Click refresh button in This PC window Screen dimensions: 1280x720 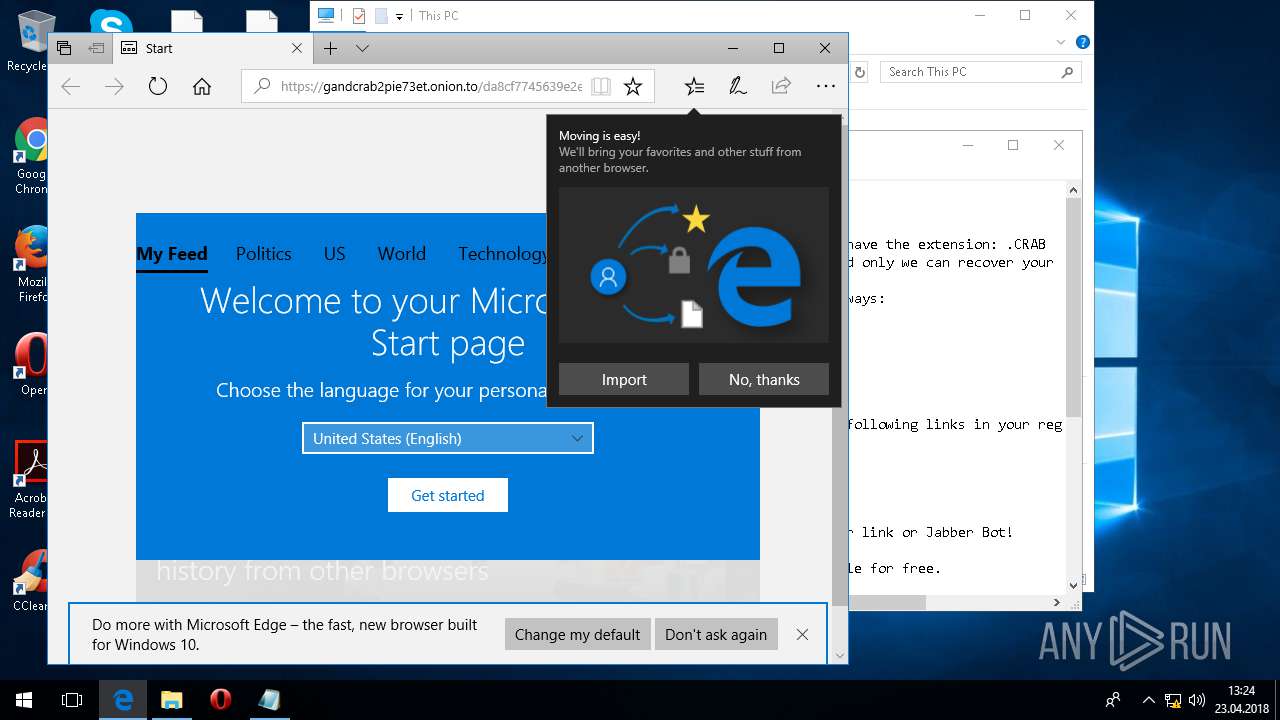pyautogui.click(x=859, y=72)
